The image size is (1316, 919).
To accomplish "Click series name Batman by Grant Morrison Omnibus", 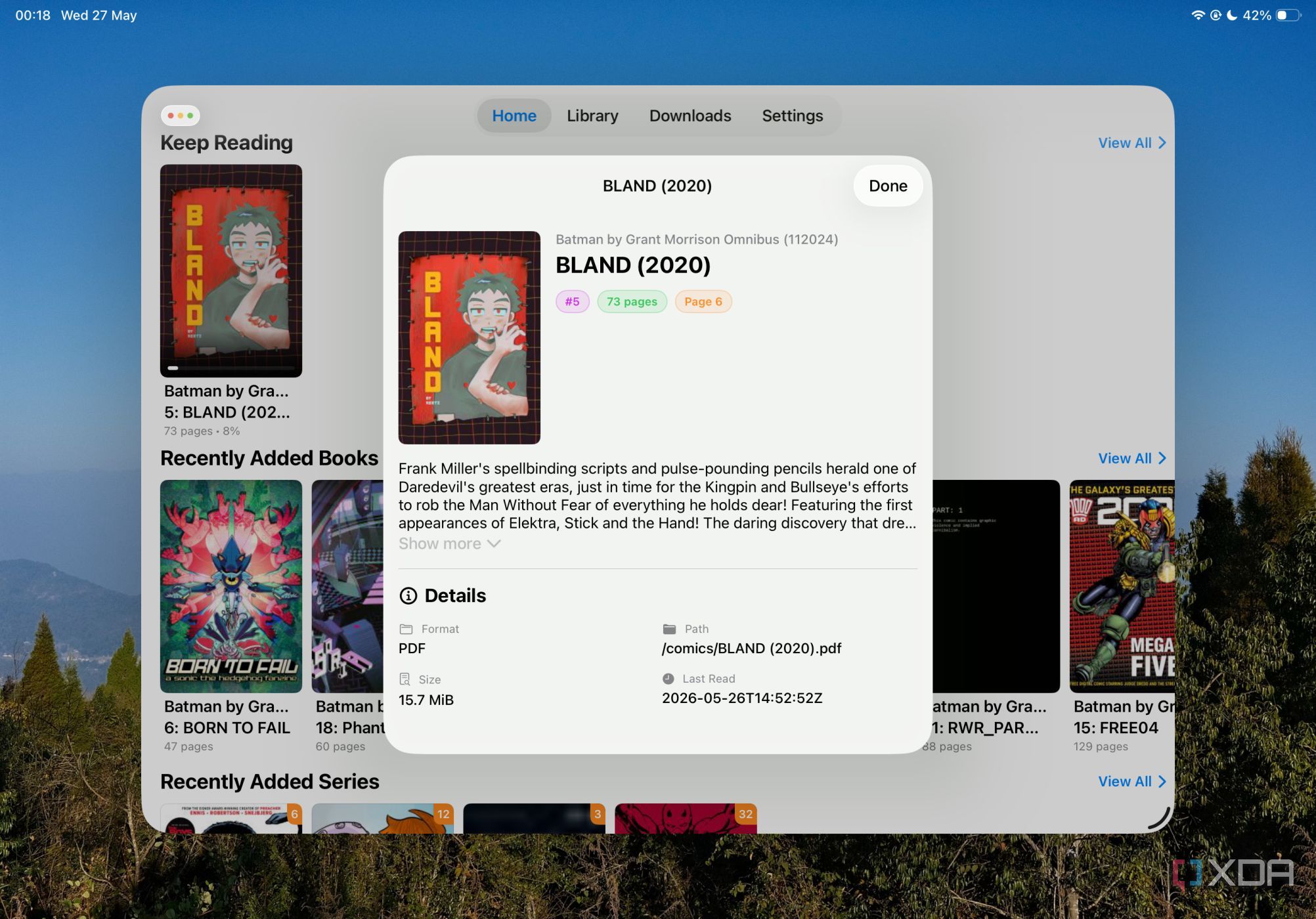I will tap(697, 240).
